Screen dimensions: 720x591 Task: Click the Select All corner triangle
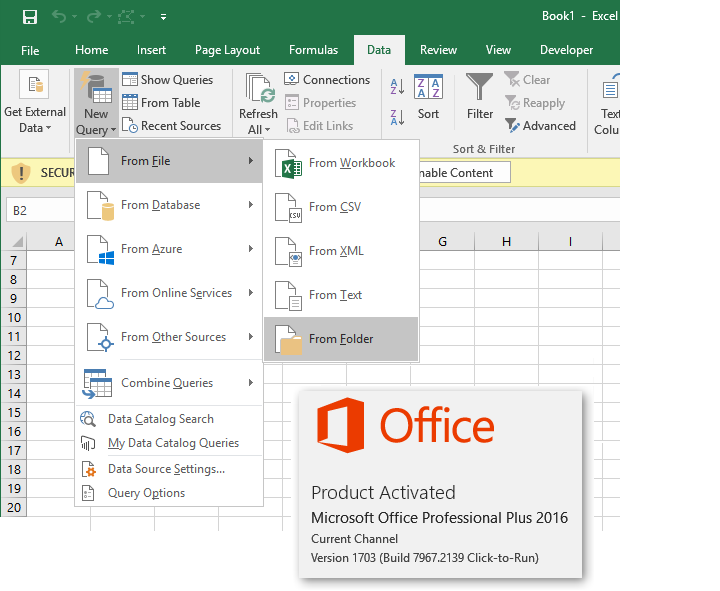coord(17,242)
